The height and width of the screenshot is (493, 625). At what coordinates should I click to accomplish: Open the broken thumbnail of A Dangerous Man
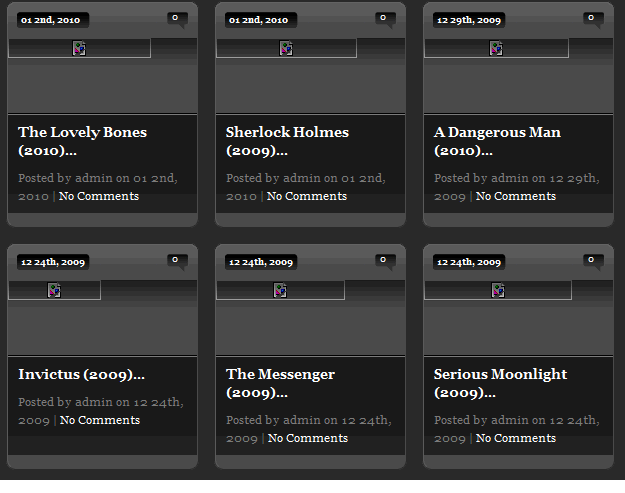pyautogui.click(x=496, y=48)
